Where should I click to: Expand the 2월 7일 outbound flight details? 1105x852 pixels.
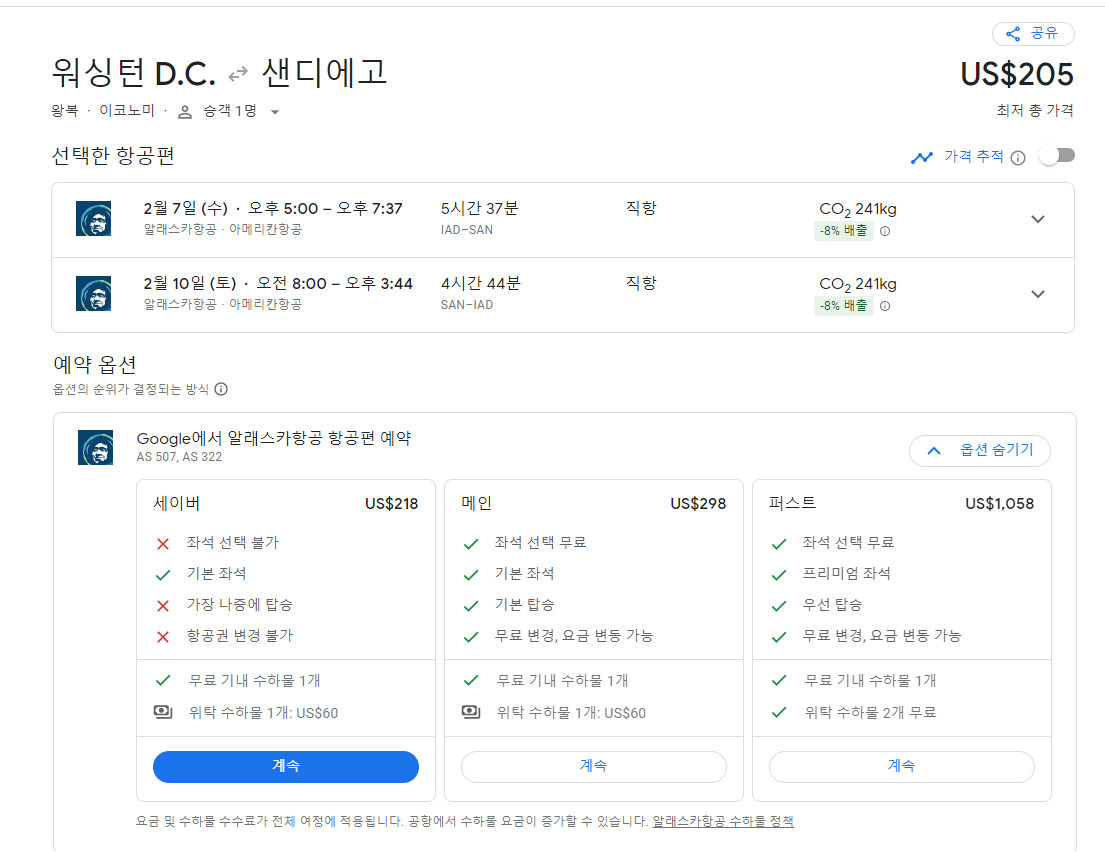[x=1037, y=219]
